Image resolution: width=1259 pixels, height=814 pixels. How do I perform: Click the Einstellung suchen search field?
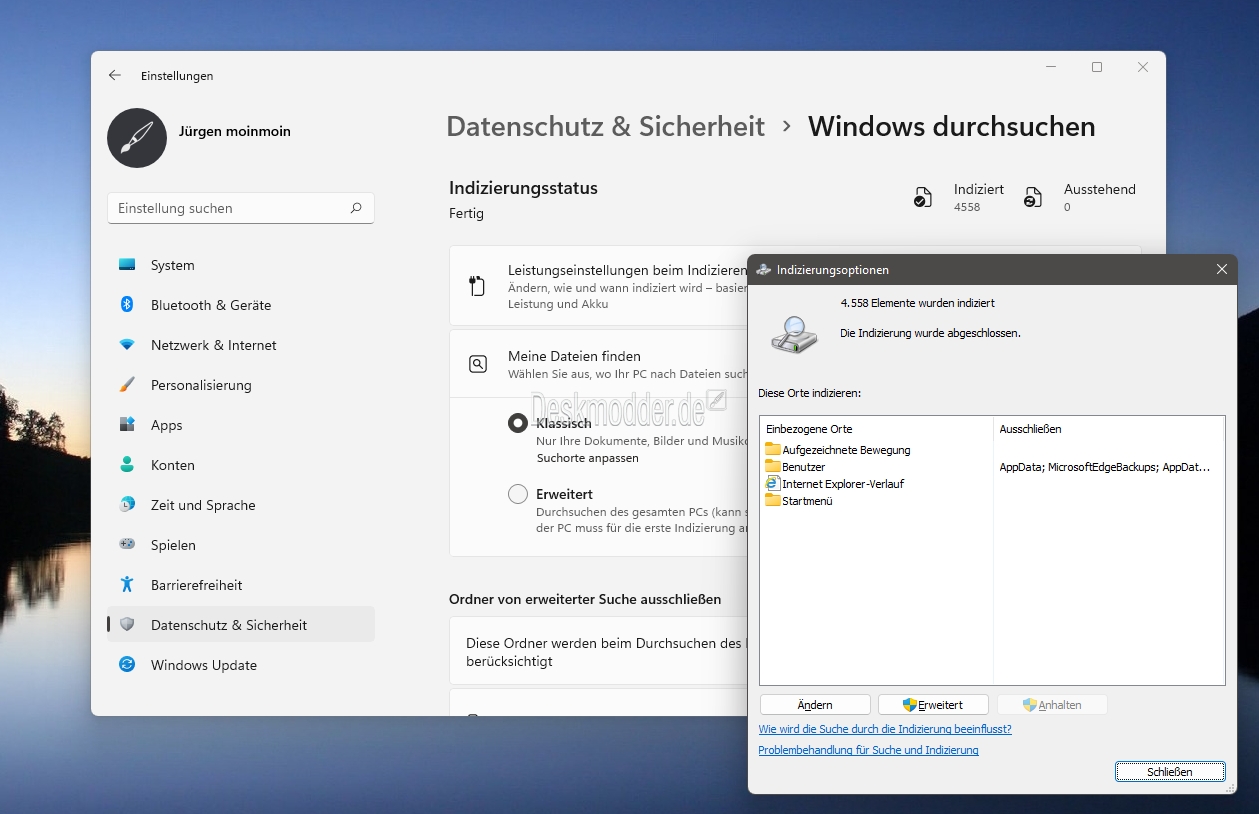[240, 208]
